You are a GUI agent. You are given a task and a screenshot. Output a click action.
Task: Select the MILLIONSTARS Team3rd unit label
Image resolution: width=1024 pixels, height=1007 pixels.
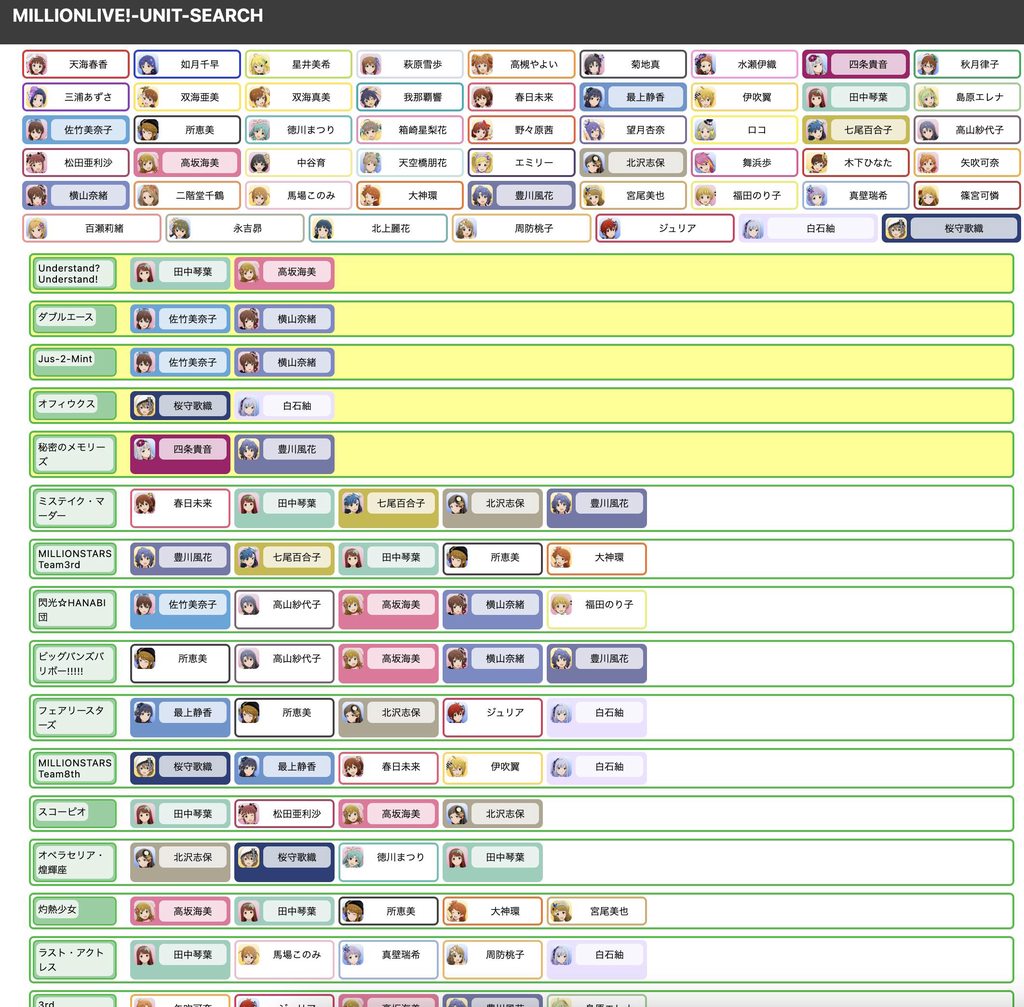click(74, 559)
